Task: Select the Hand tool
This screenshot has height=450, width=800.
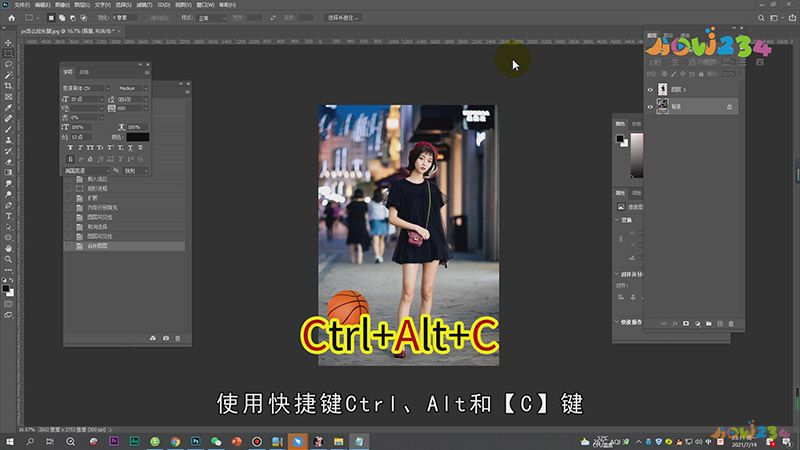Action: pyautogui.click(x=8, y=248)
